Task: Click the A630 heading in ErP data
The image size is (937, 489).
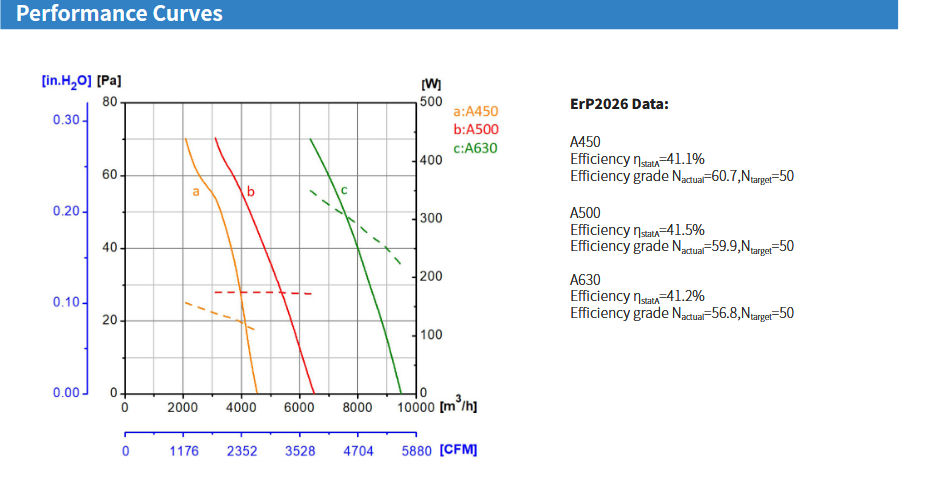Action: pyautogui.click(x=585, y=280)
